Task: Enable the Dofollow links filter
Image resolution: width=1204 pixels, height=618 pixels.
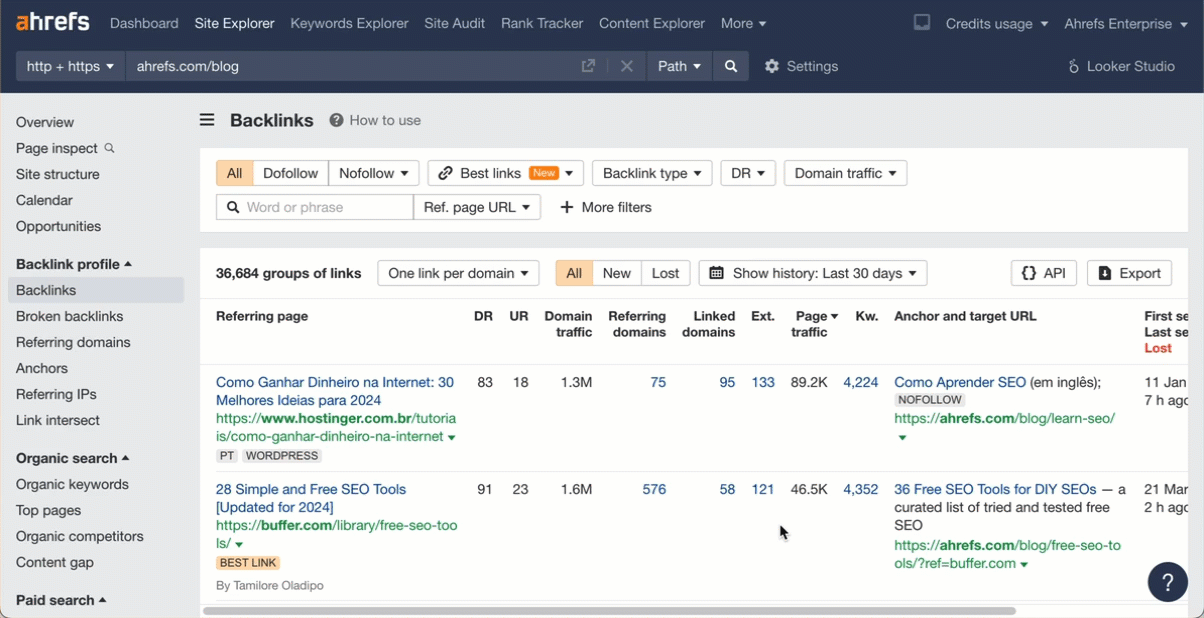Action: click(x=290, y=172)
